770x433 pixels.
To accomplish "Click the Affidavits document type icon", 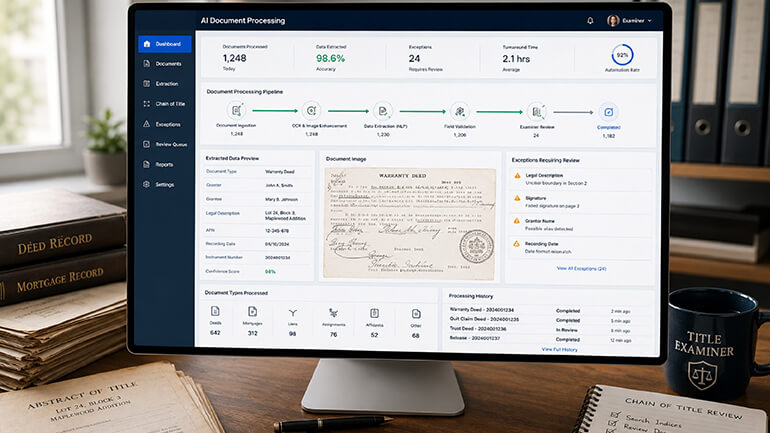I will coord(374,313).
